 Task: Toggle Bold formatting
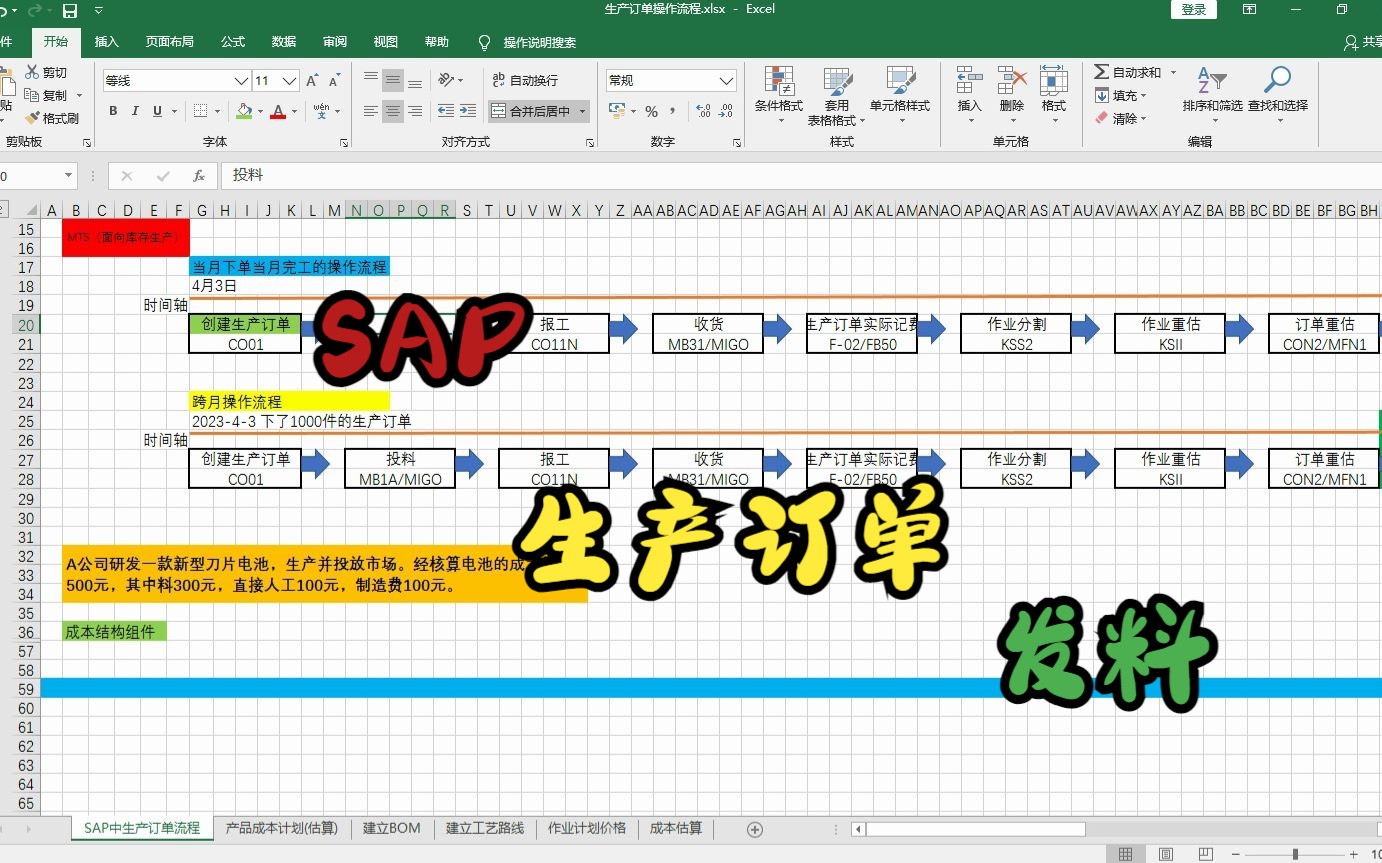(x=113, y=111)
